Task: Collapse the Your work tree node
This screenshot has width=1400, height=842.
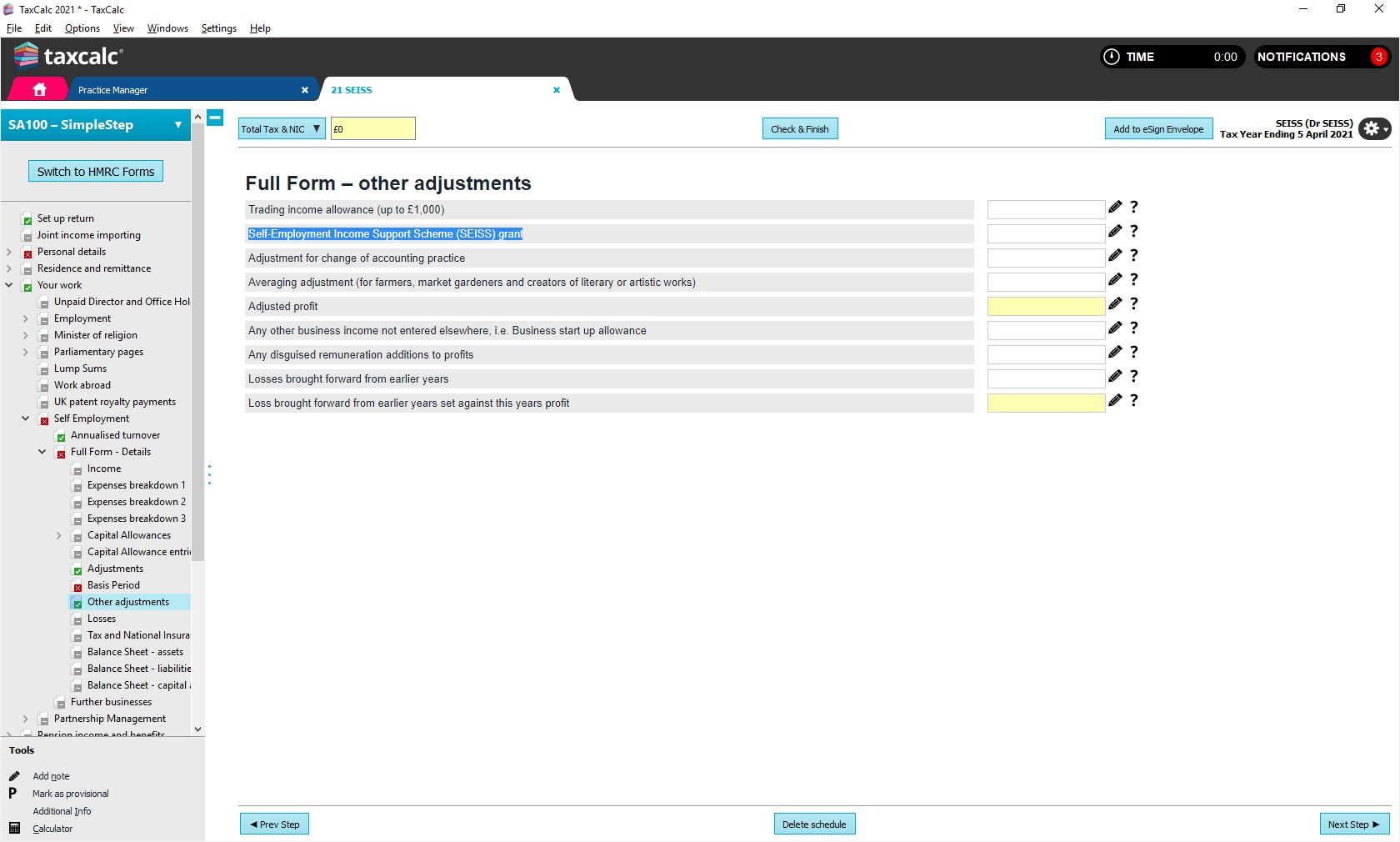Action: coord(9,285)
